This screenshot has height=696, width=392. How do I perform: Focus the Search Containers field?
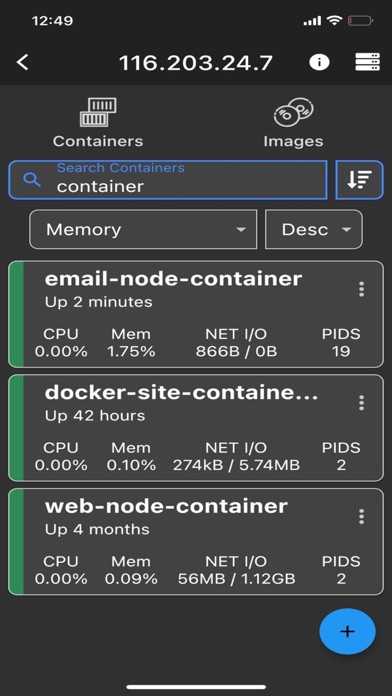(168, 179)
